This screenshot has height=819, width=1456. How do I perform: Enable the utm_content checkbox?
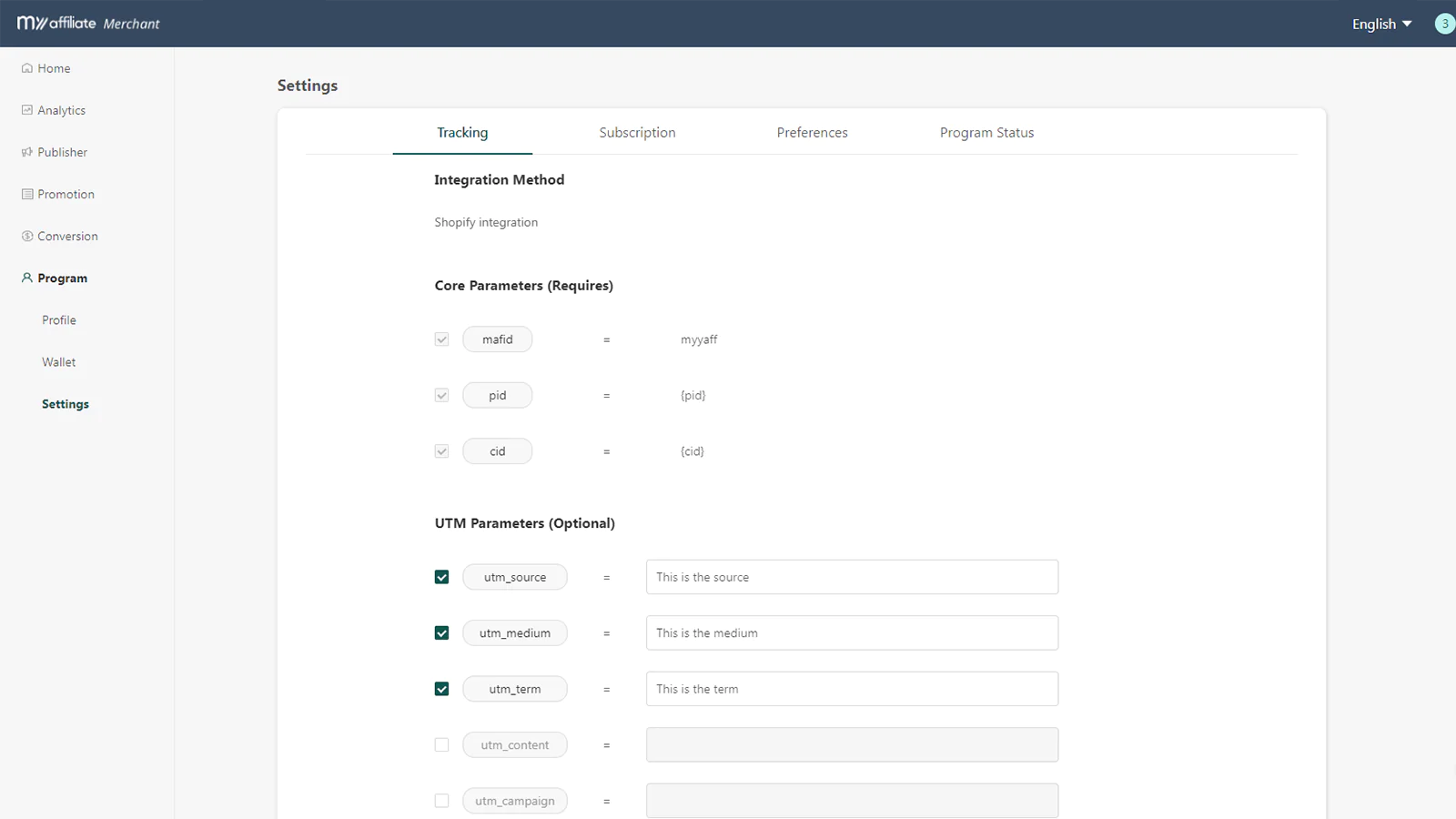441,744
